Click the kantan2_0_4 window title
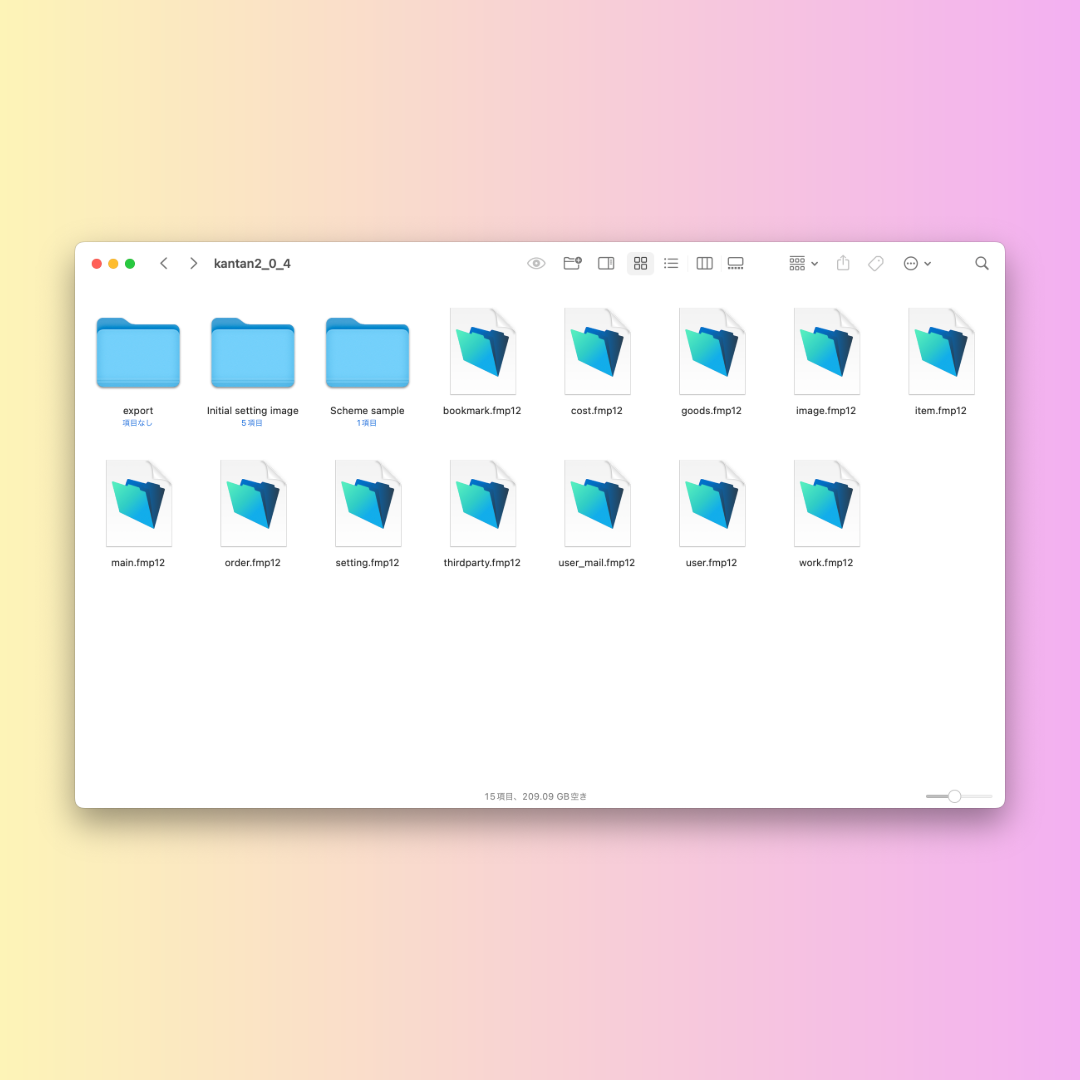The height and width of the screenshot is (1080, 1080). 252,264
